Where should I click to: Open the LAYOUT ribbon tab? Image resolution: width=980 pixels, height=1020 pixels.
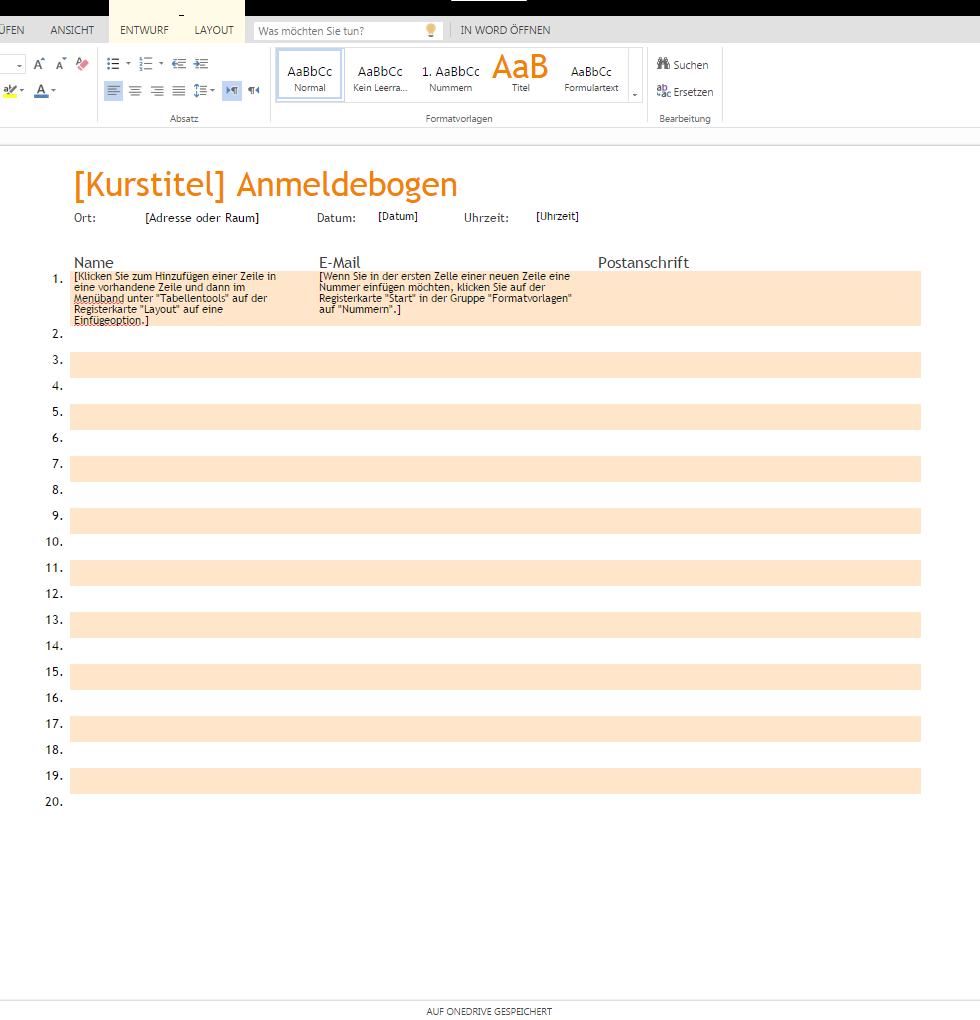214,30
